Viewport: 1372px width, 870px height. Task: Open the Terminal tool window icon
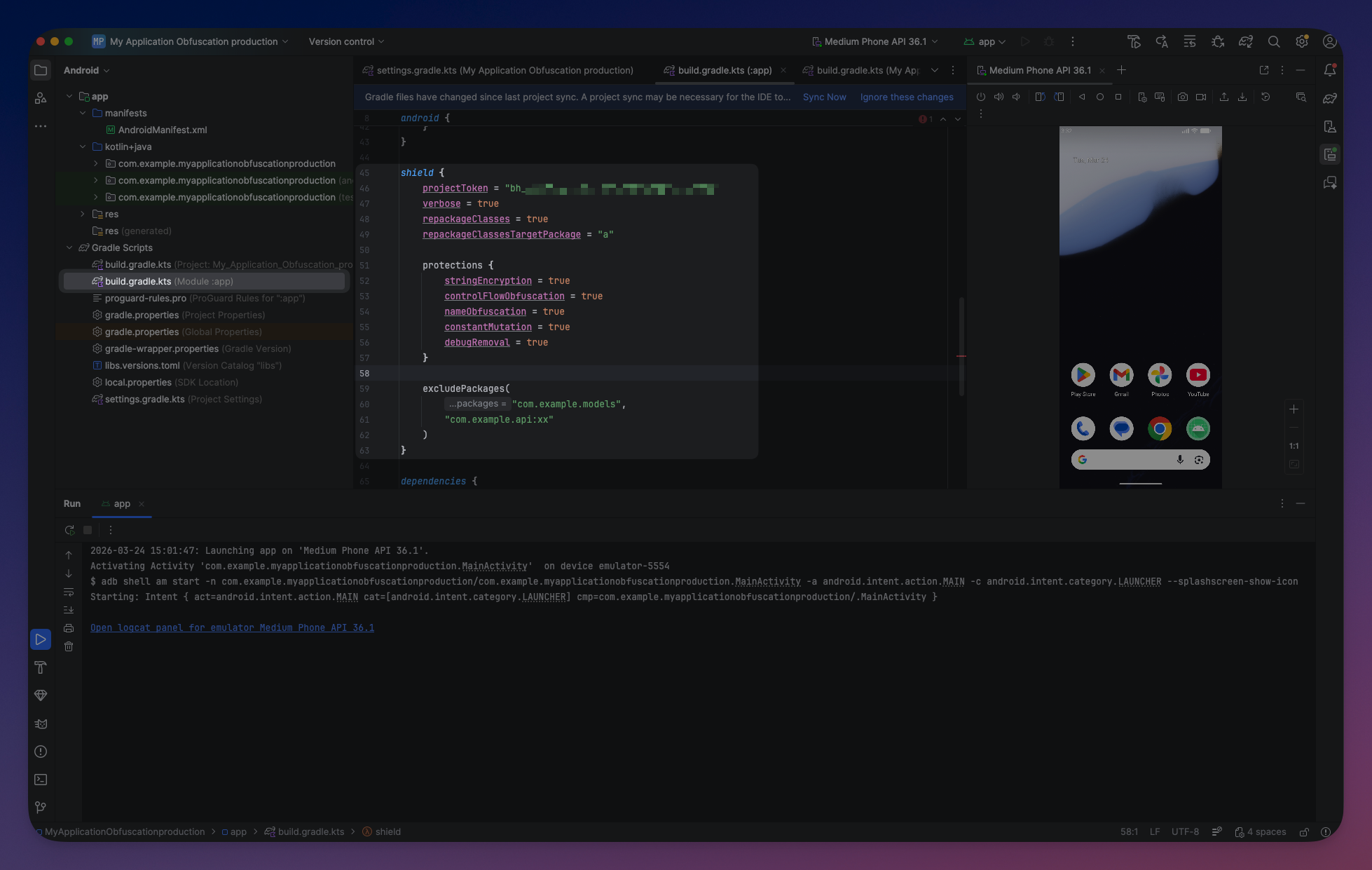click(40, 780)
